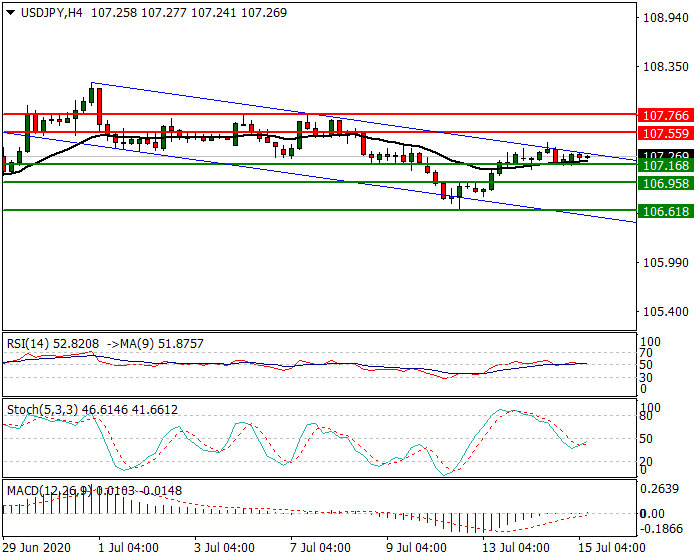The width and height of the screenshot is (700, 560).
Task: Click the Stochastic value 46.6146 41.6612
Action: tap(130, 410)
